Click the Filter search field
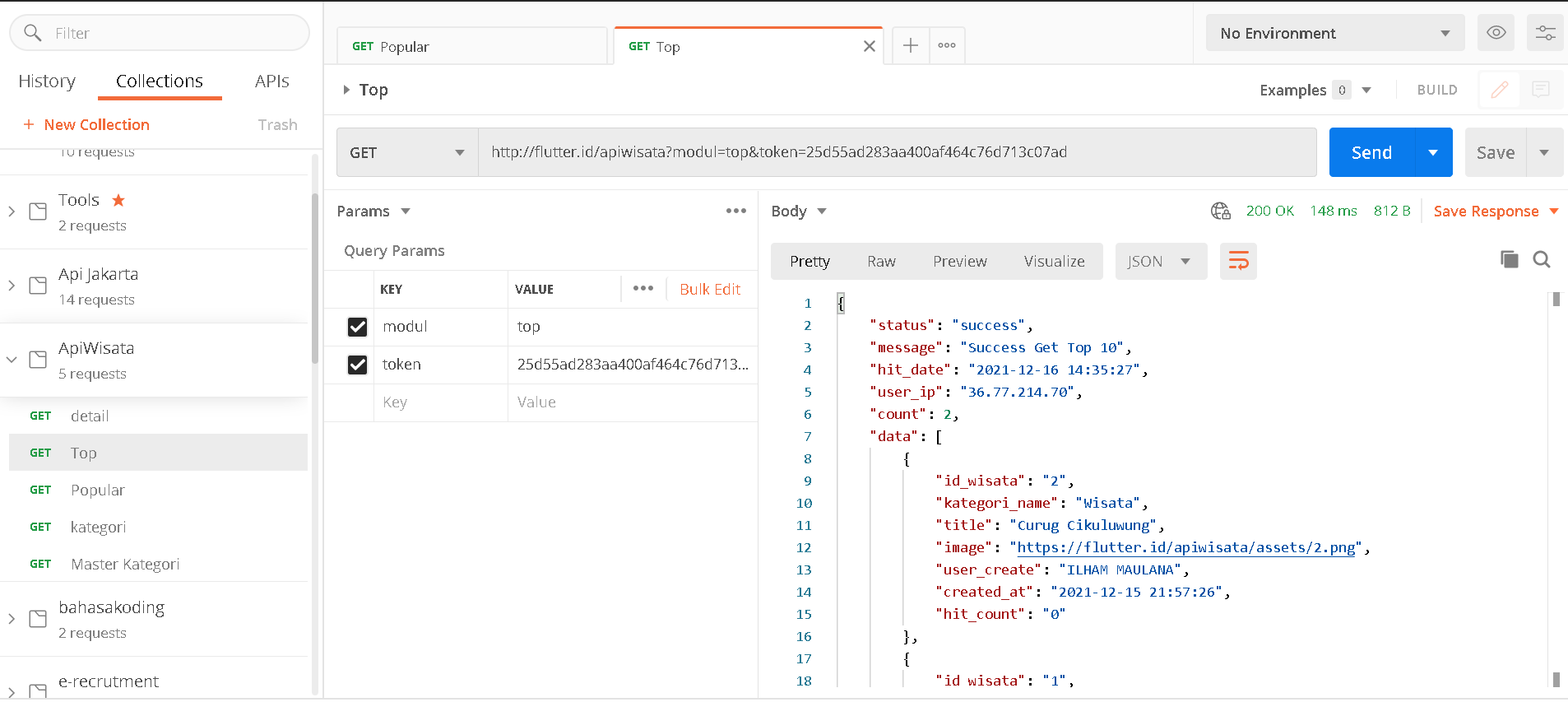Image resolution: width=1568 pixels, height=702 pixels. (160, 33)
